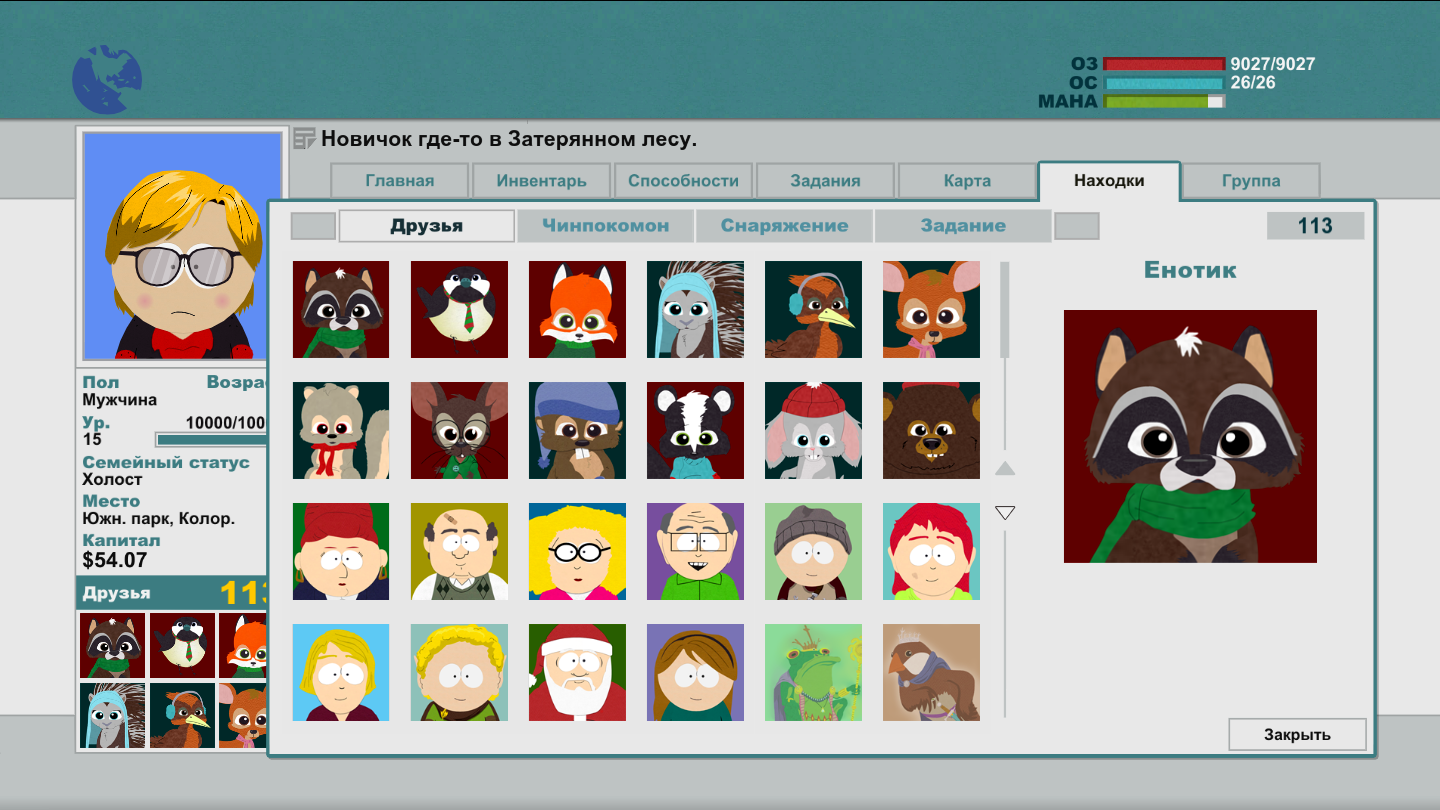
Task: Select the man with glasses on purple background
Action: coord(695,552)
